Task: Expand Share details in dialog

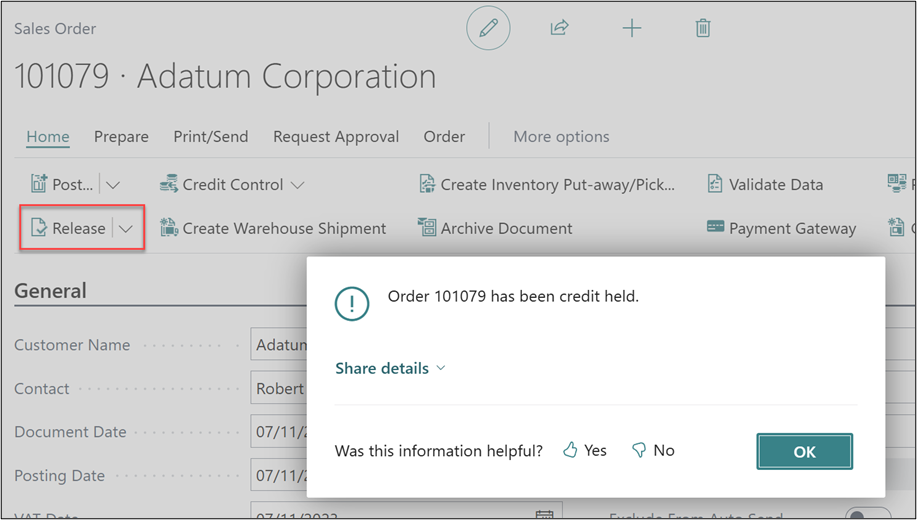Action: click(390, 368)
